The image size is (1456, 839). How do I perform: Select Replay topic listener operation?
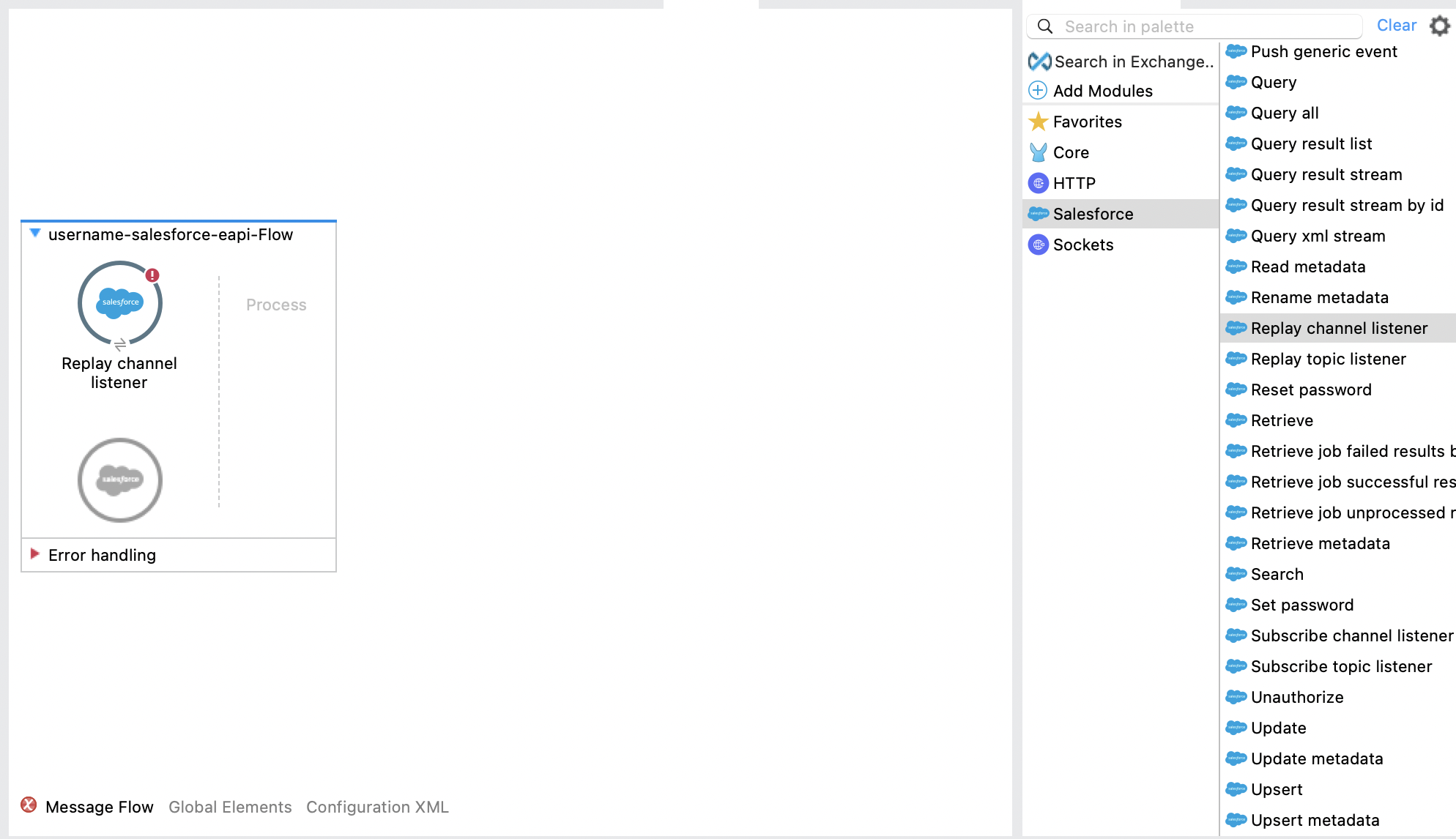click(1338, 359)
